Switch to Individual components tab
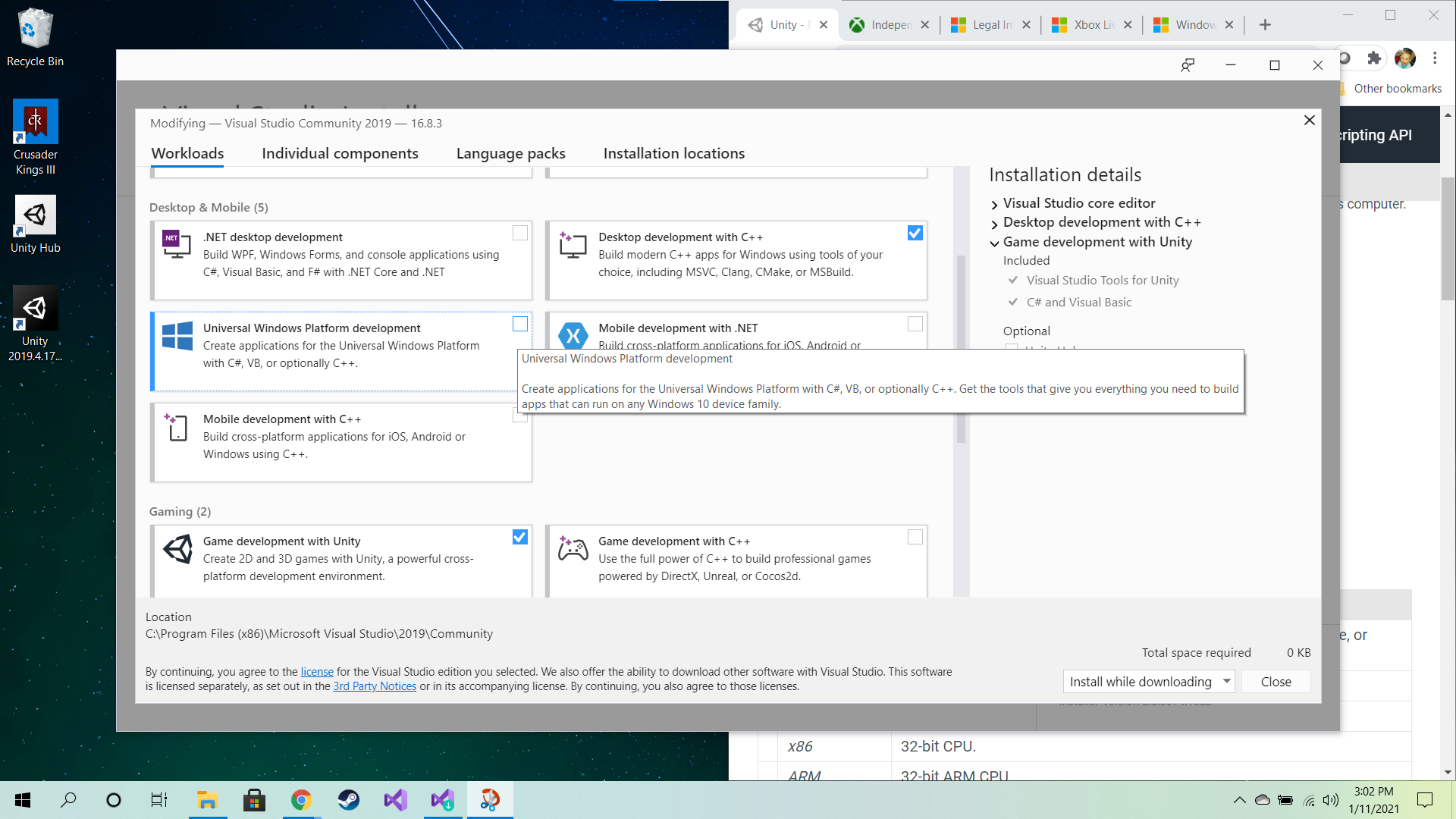1456x819 pixels. click(x=340, y=153)
